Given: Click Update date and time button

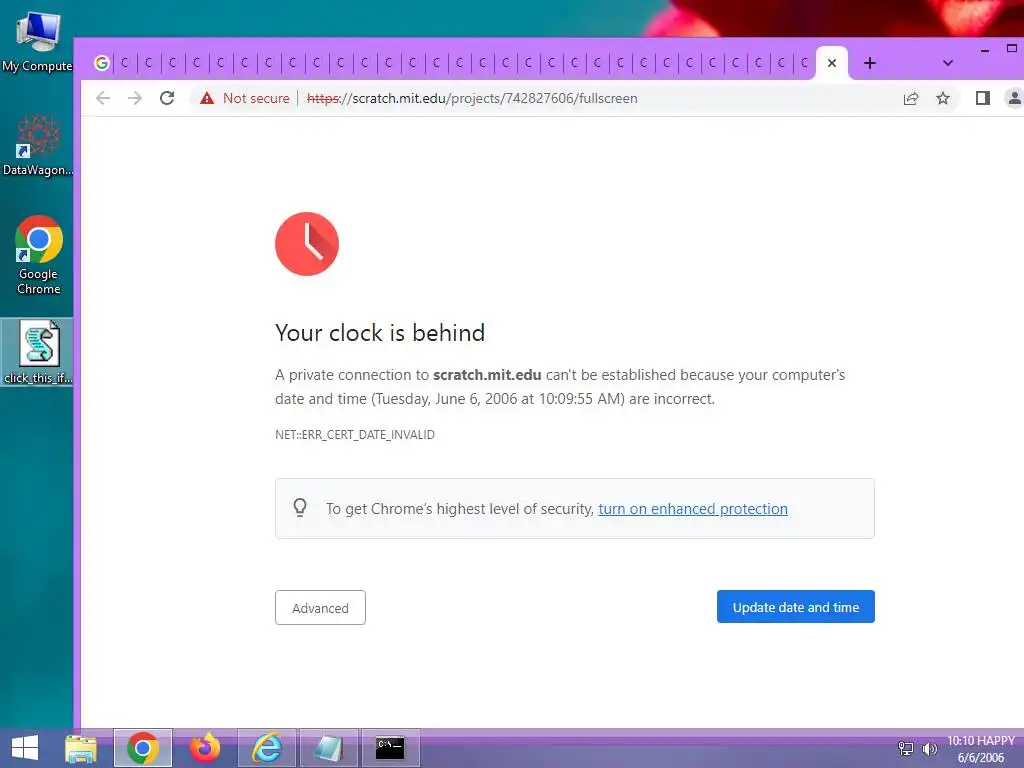Looking at the screenshot, I should click(795, 607).
